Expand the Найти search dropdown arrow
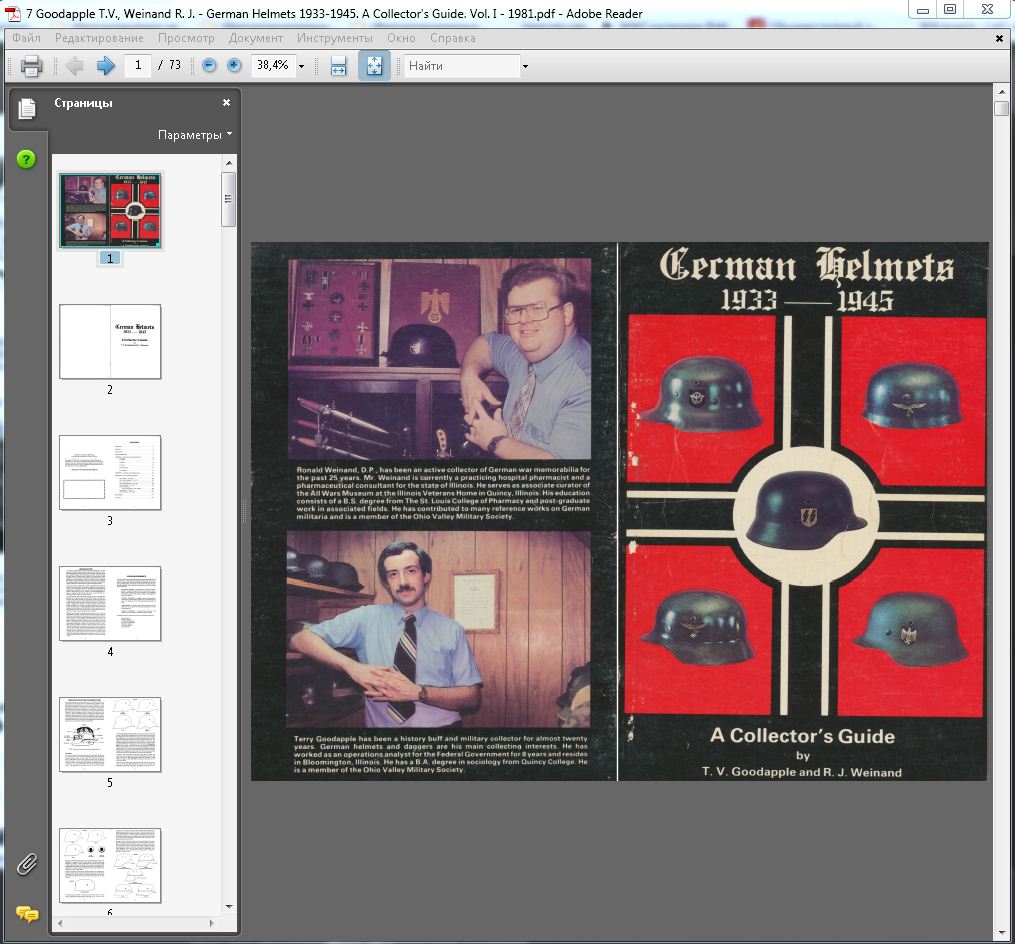Image resolution: width=1015 pixels, height=944 pixels. point(525,67)
